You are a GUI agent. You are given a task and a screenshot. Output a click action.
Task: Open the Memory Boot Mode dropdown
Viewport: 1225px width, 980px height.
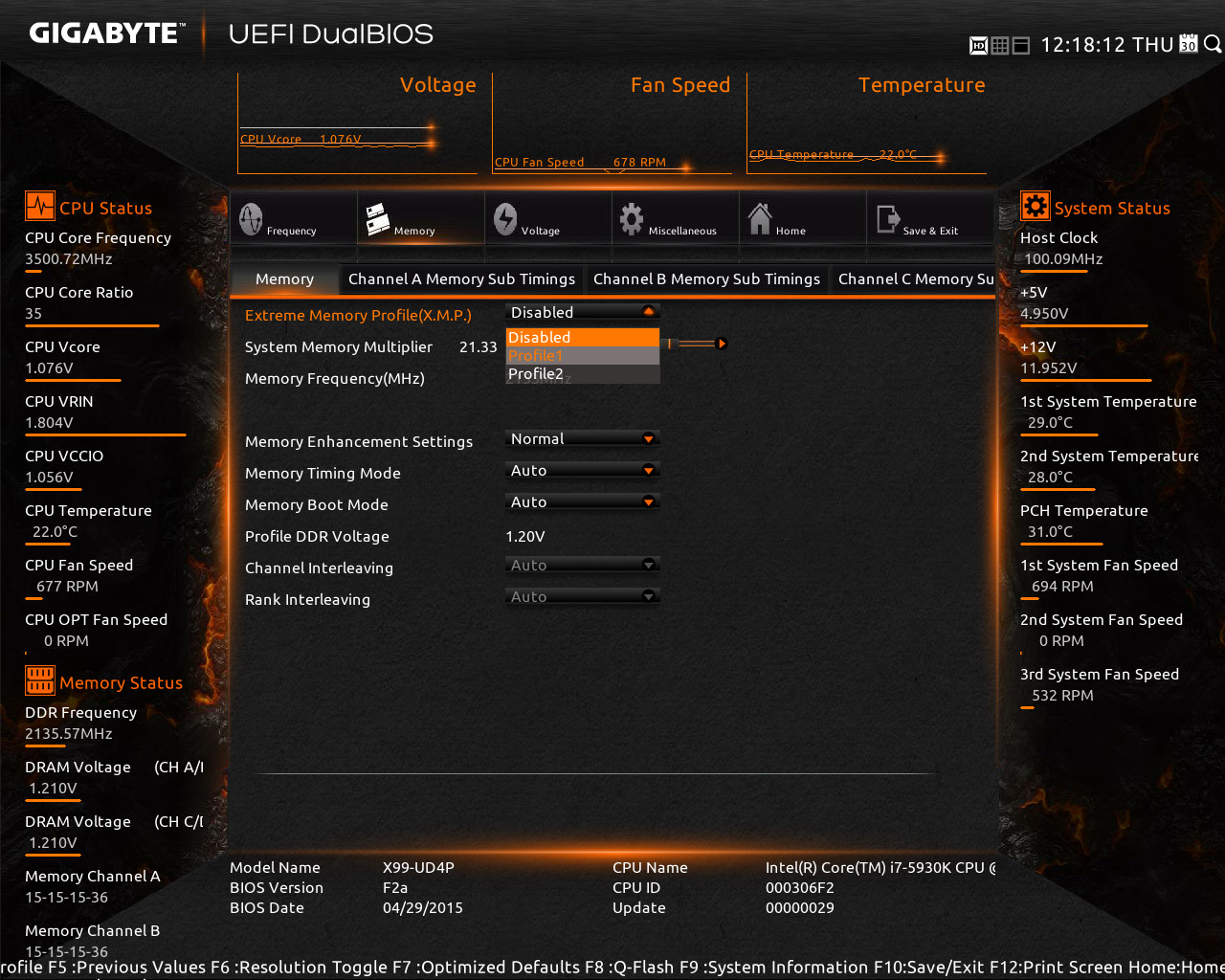point(583,501)
